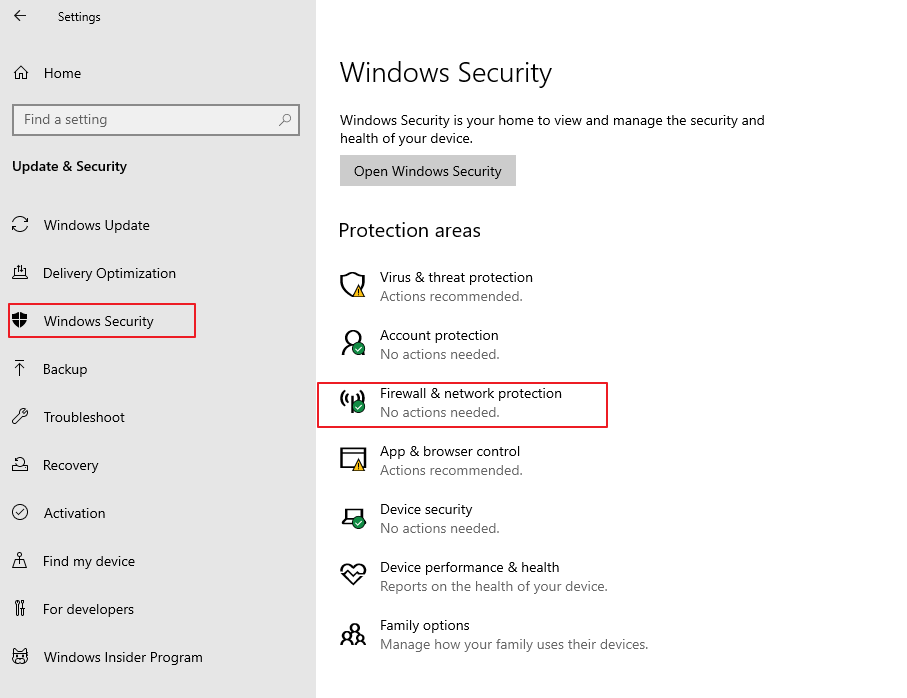907x698 pixels.
Task: Select Delivery Optimization menu item
Action: pyautogui.click(x=109, y=273)
